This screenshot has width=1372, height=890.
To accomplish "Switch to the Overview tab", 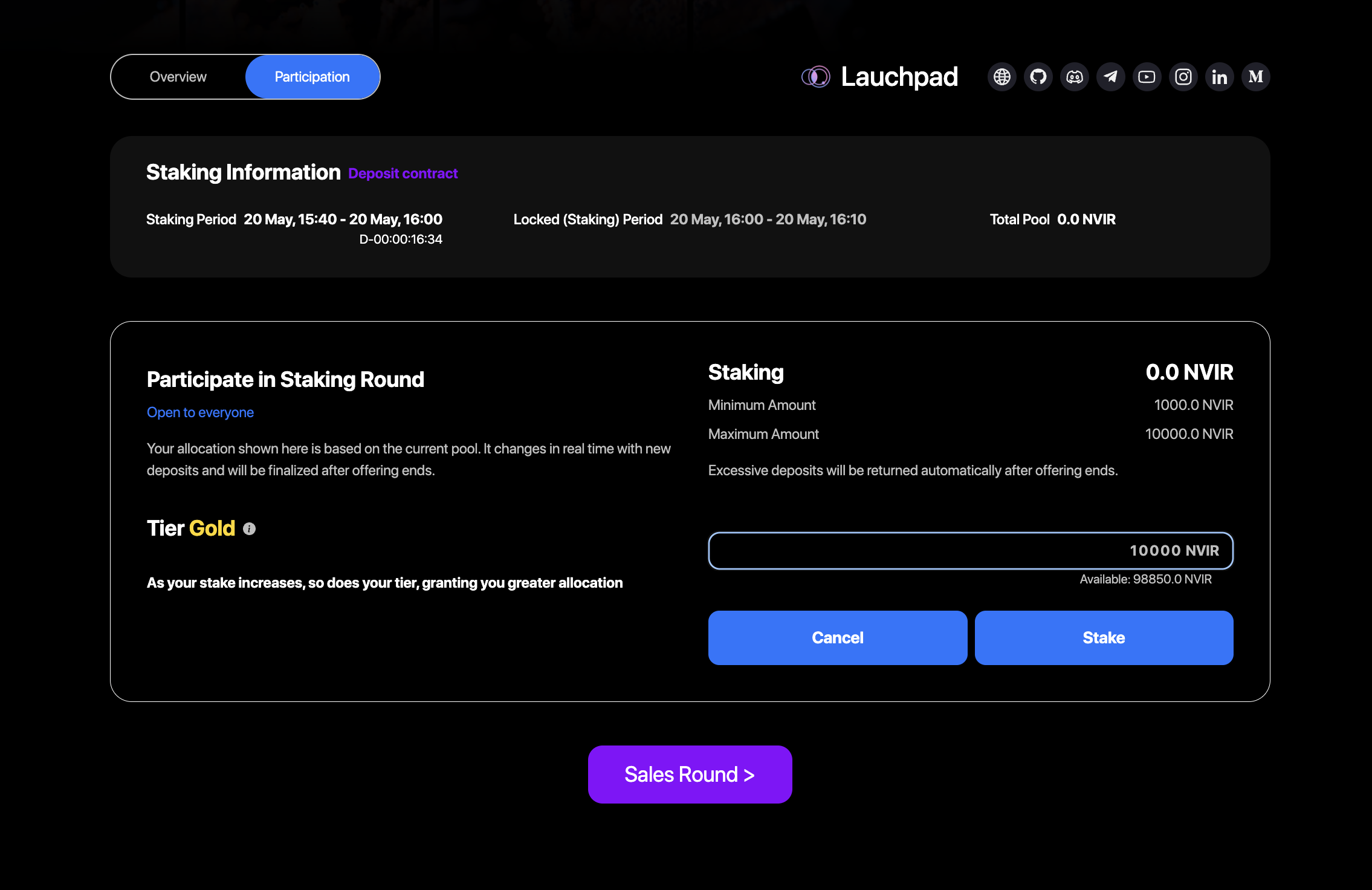I will [x=178, y=77].
